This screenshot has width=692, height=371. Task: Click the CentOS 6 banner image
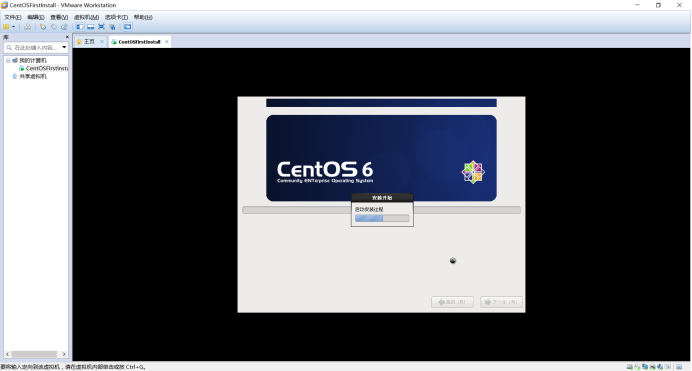tap(381, 158)
